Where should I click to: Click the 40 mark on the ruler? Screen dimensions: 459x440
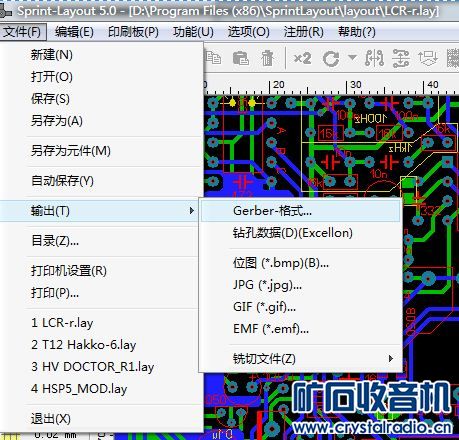tap(433, 85)
